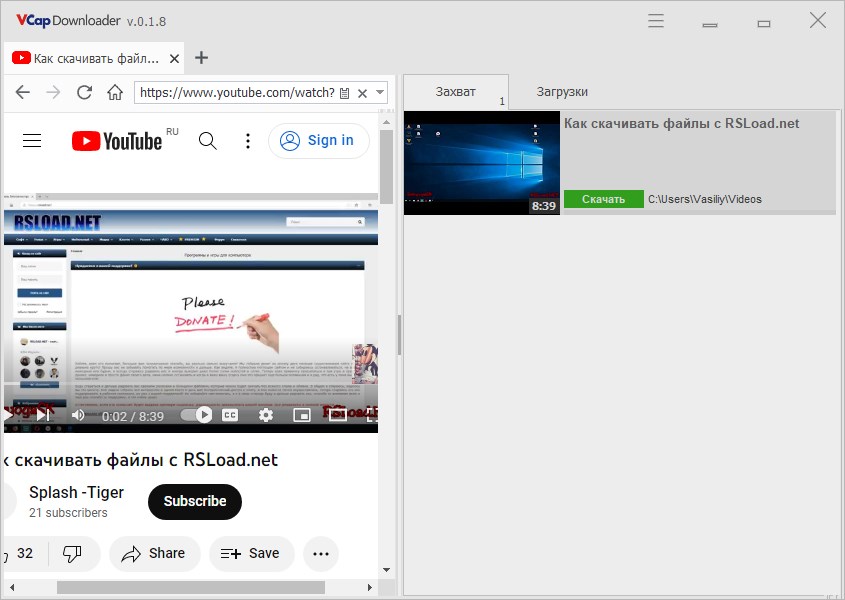
Task: Select the Захват tab
Action: (x=455, y=90)
